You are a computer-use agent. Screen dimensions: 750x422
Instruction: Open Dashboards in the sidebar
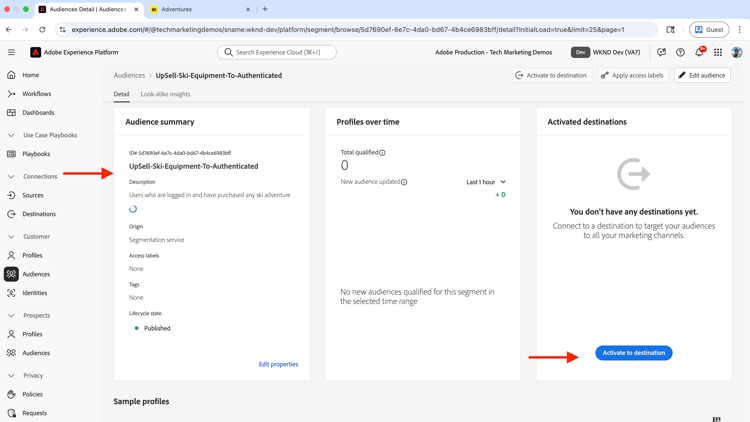tap(38, 112)
